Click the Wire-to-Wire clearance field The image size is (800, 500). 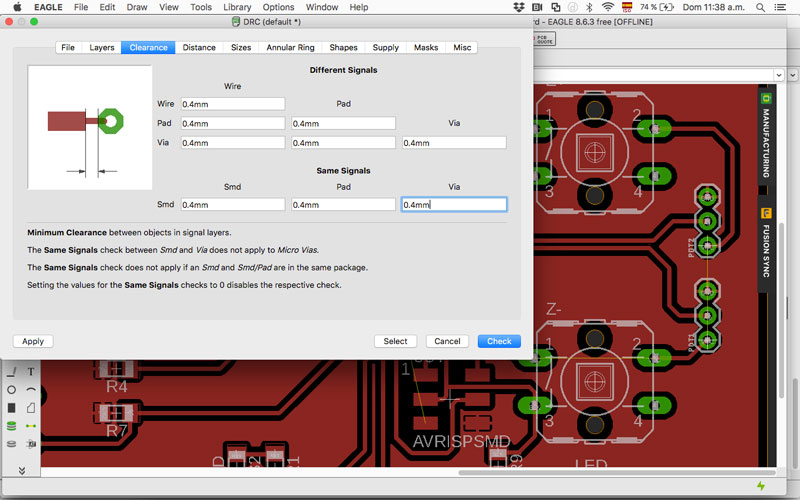click(x=233, y=104)
